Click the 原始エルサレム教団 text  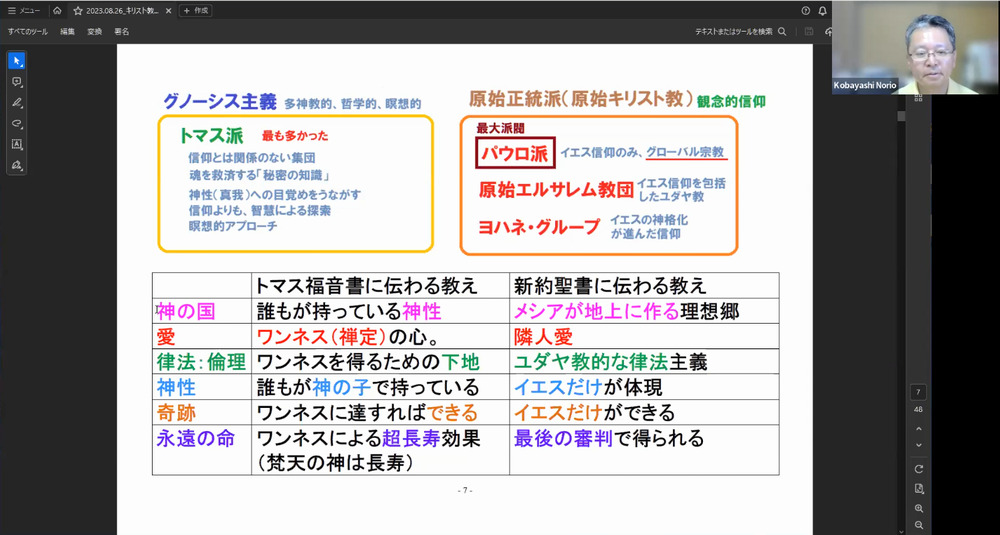click(555, 190)
